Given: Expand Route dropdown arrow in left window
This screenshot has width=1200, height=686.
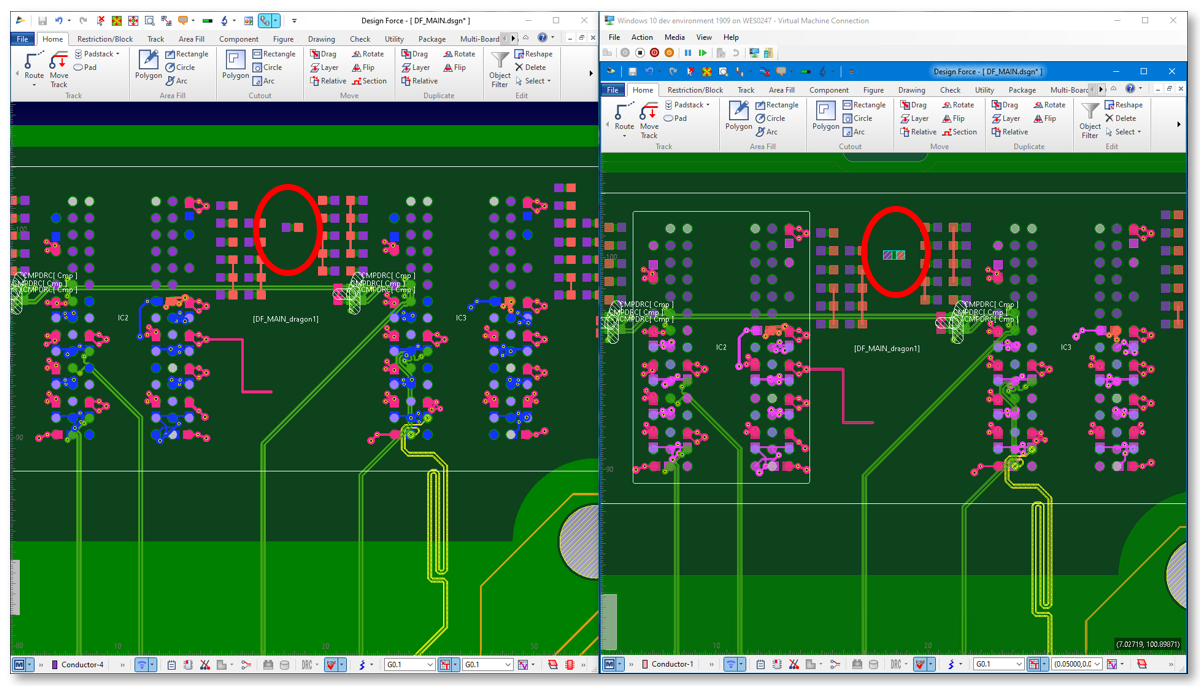Looking at the screenshot, I should 33,84.
